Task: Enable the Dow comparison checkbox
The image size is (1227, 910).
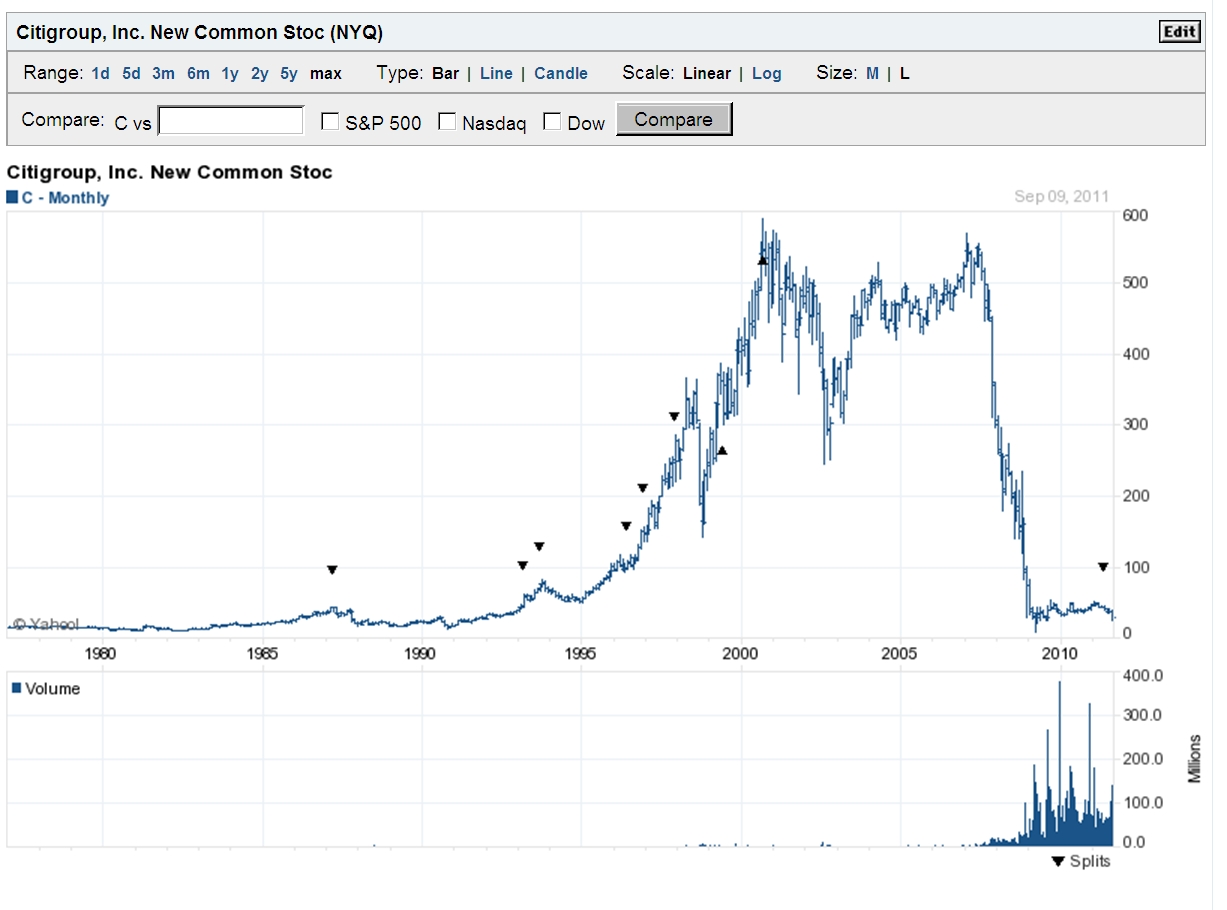Action: click(552, 122)
